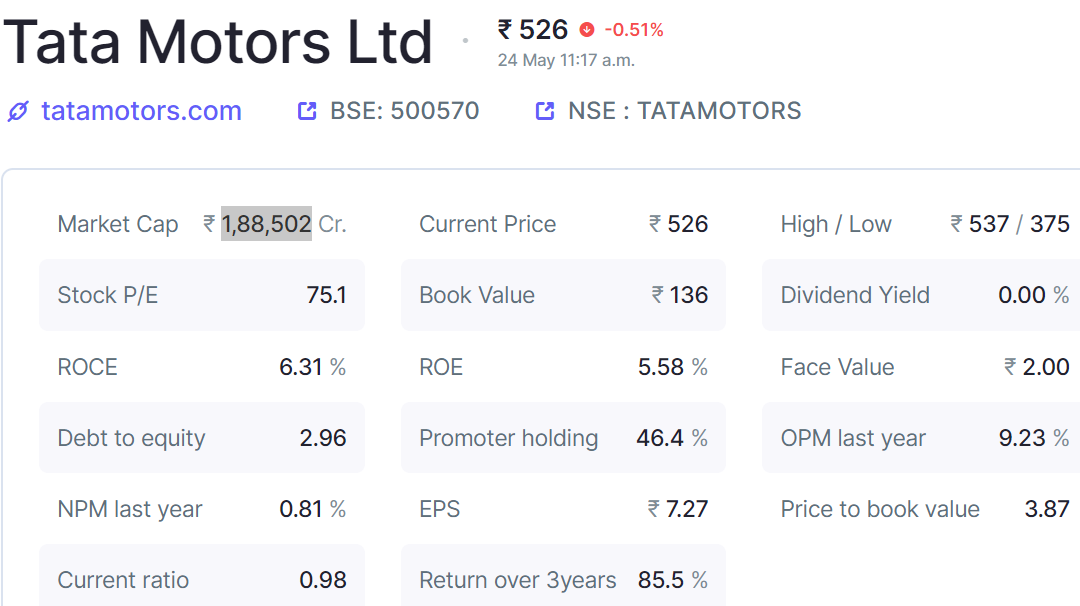Select the Book Value ratio row
1080x606 pixels.
(x=563, y=295)
